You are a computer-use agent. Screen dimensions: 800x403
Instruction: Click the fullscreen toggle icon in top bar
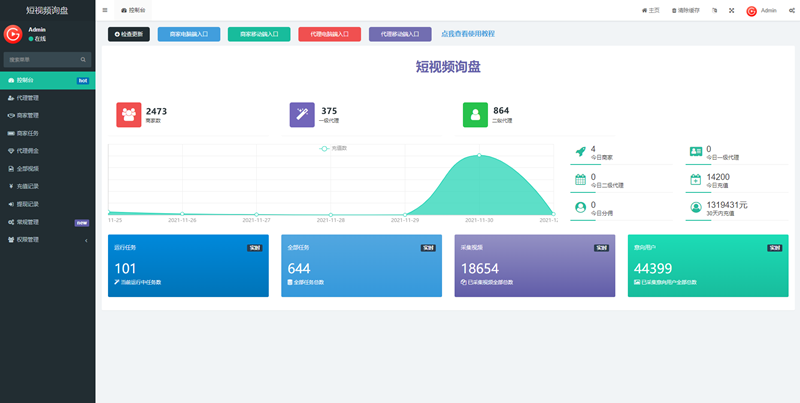[x=731, y=10]
